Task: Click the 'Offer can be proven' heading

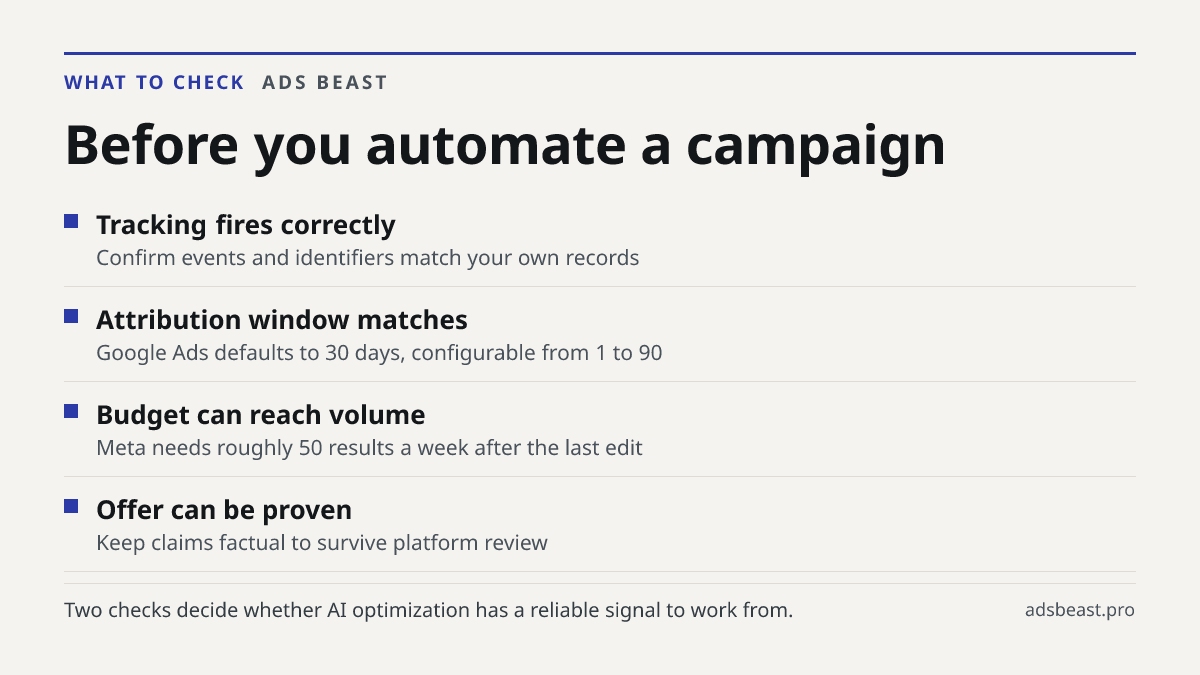Action: point(224,510)
